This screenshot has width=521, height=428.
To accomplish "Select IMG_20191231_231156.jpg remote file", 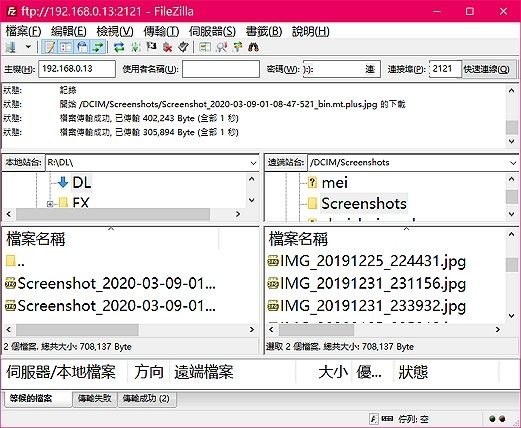I will (367, 284).
